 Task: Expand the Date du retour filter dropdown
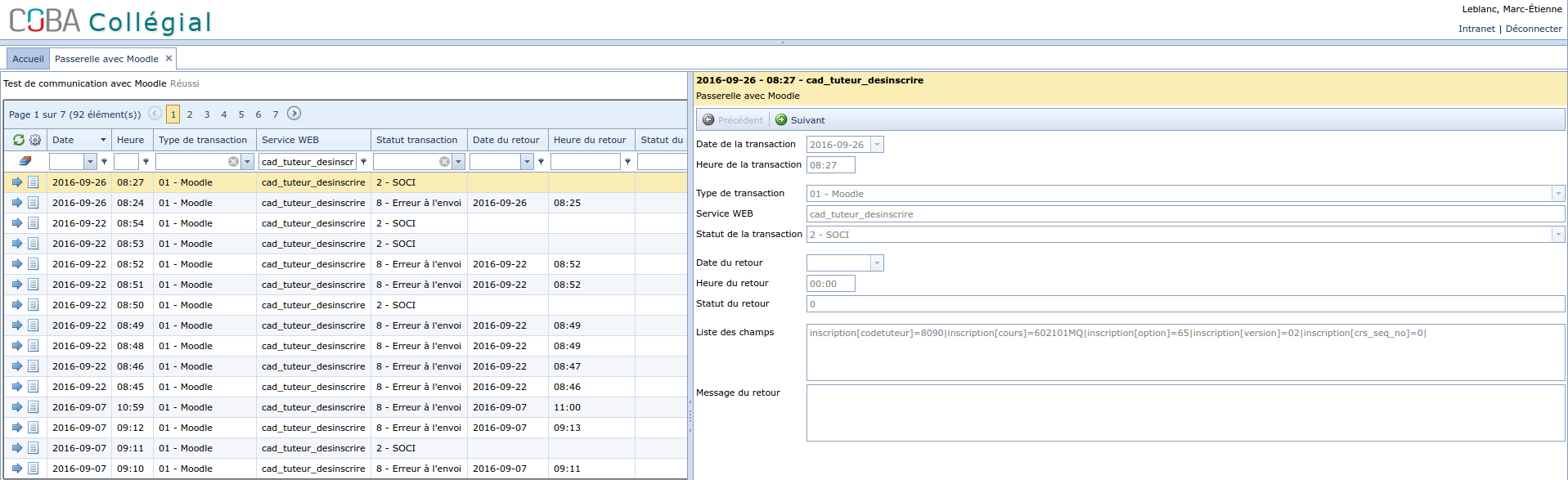(527, 162)
